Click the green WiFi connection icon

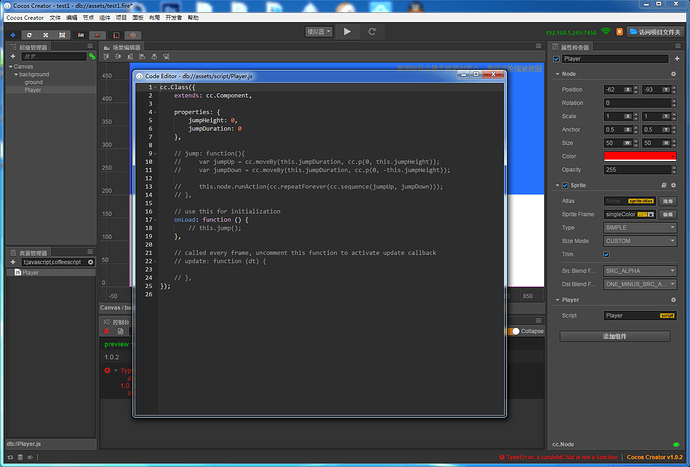(606, 32)
